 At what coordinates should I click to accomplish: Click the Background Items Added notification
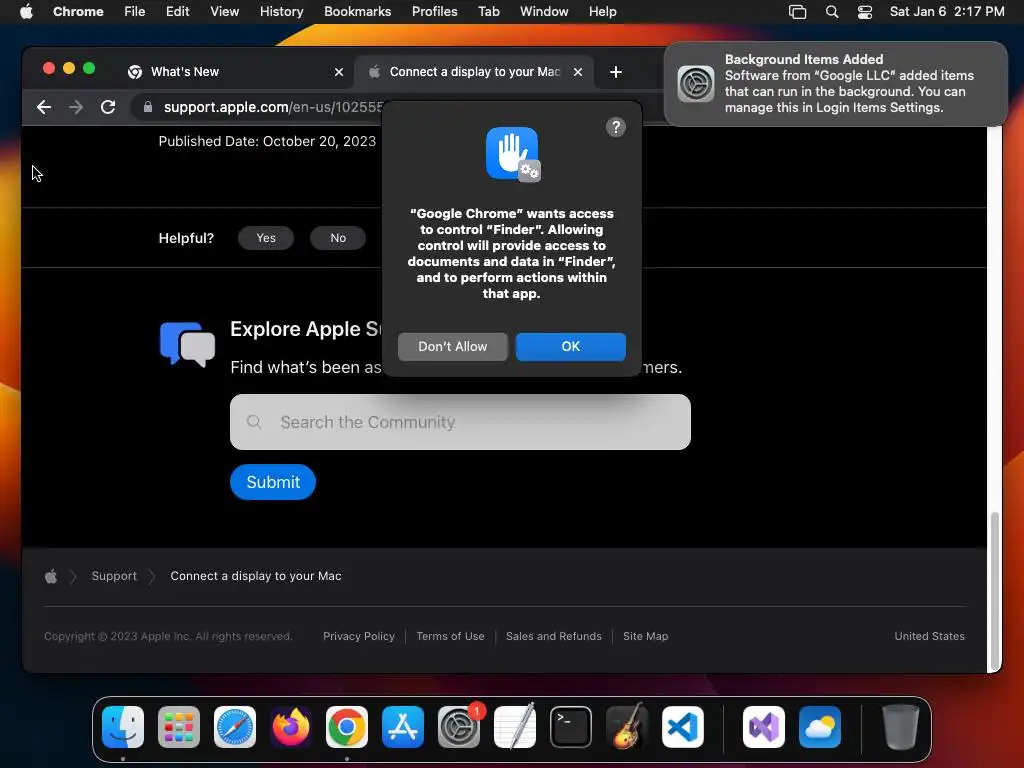pyautogui.click(x=835, y=84)
